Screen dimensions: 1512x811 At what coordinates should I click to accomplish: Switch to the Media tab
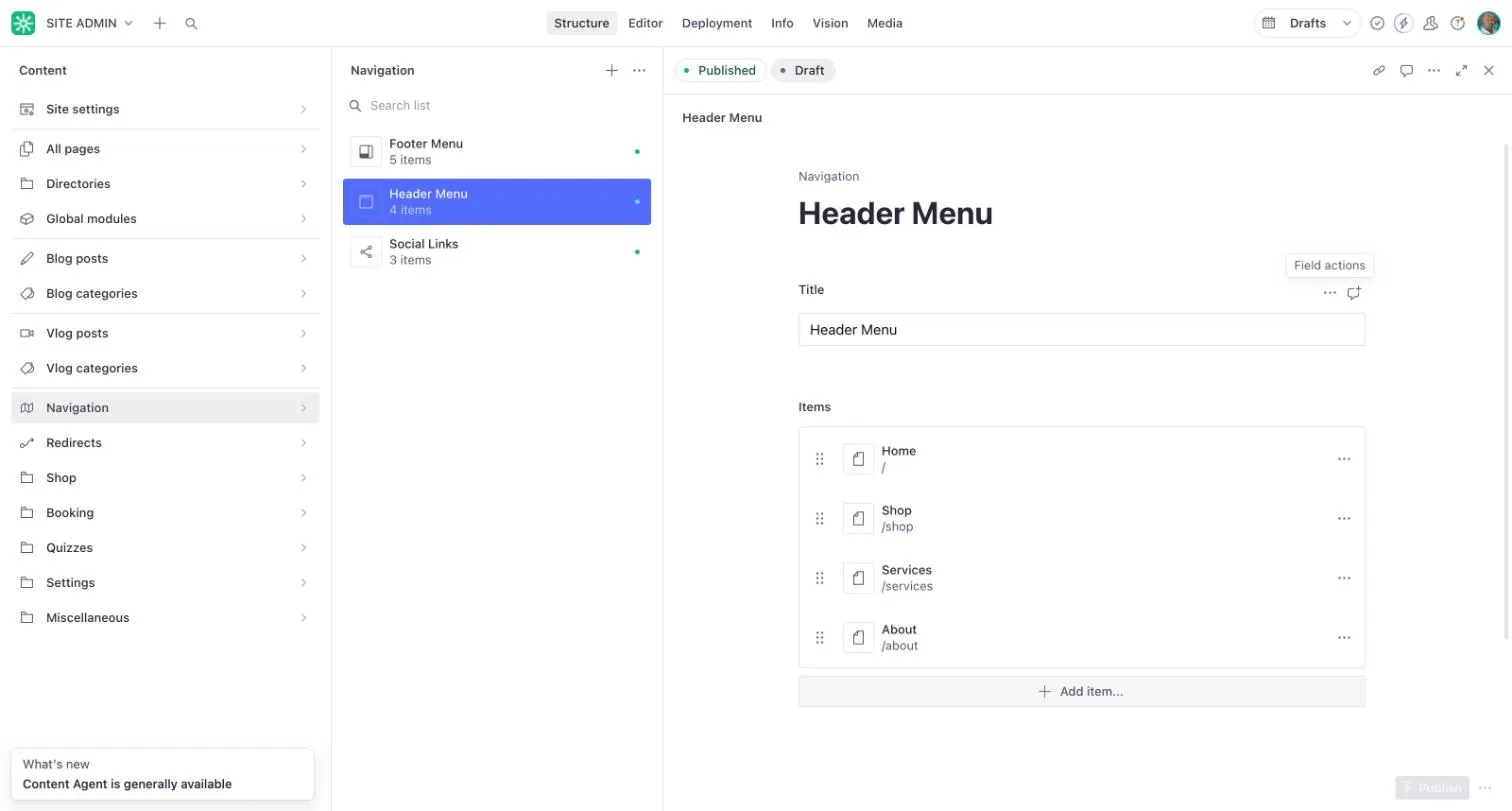[885, 23]
